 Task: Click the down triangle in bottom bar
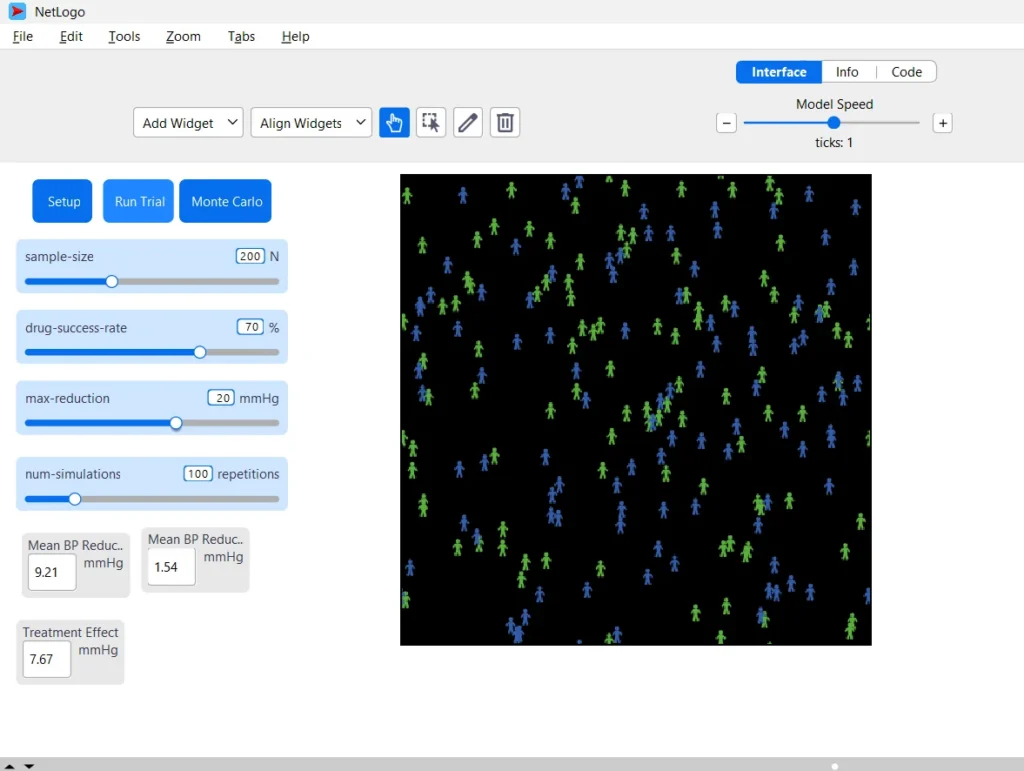click(29, 766)
